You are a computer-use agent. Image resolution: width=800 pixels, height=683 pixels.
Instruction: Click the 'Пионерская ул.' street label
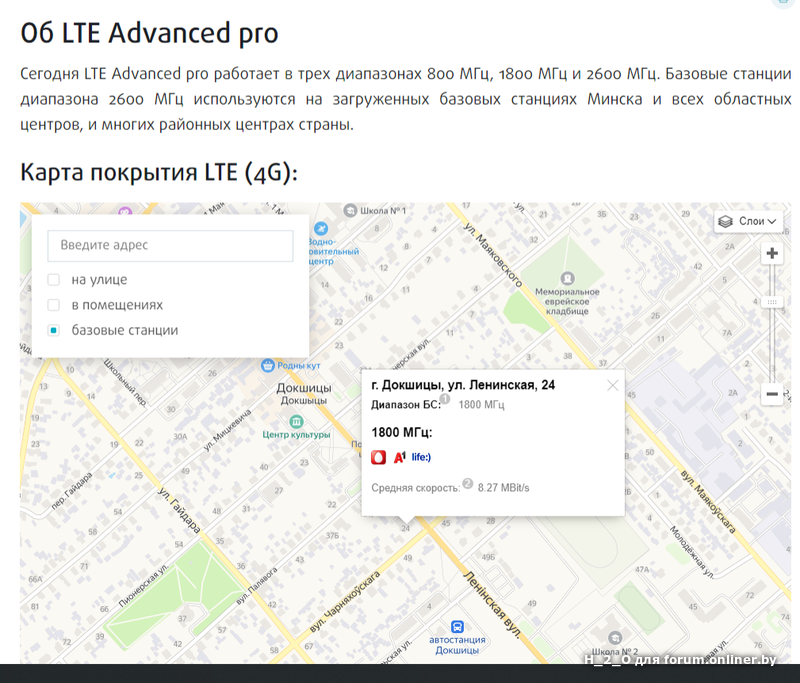[144, 586]
